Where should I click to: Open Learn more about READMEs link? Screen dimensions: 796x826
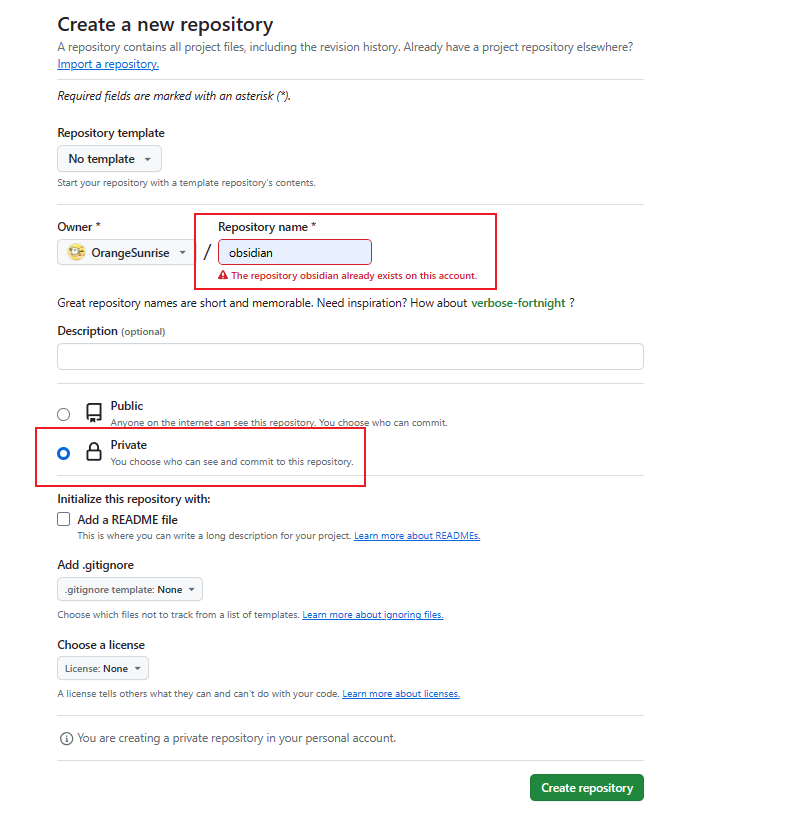click(x=417, y=536)
